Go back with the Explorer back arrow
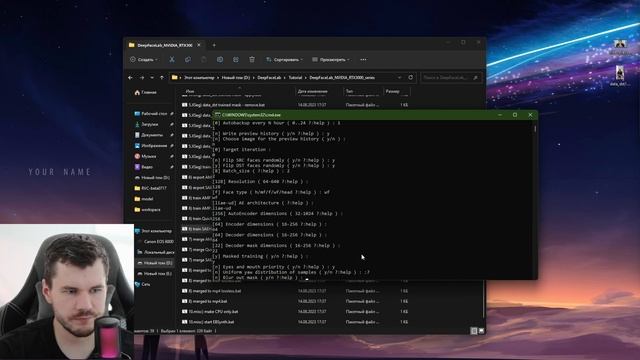 click(x=131, y=78)
